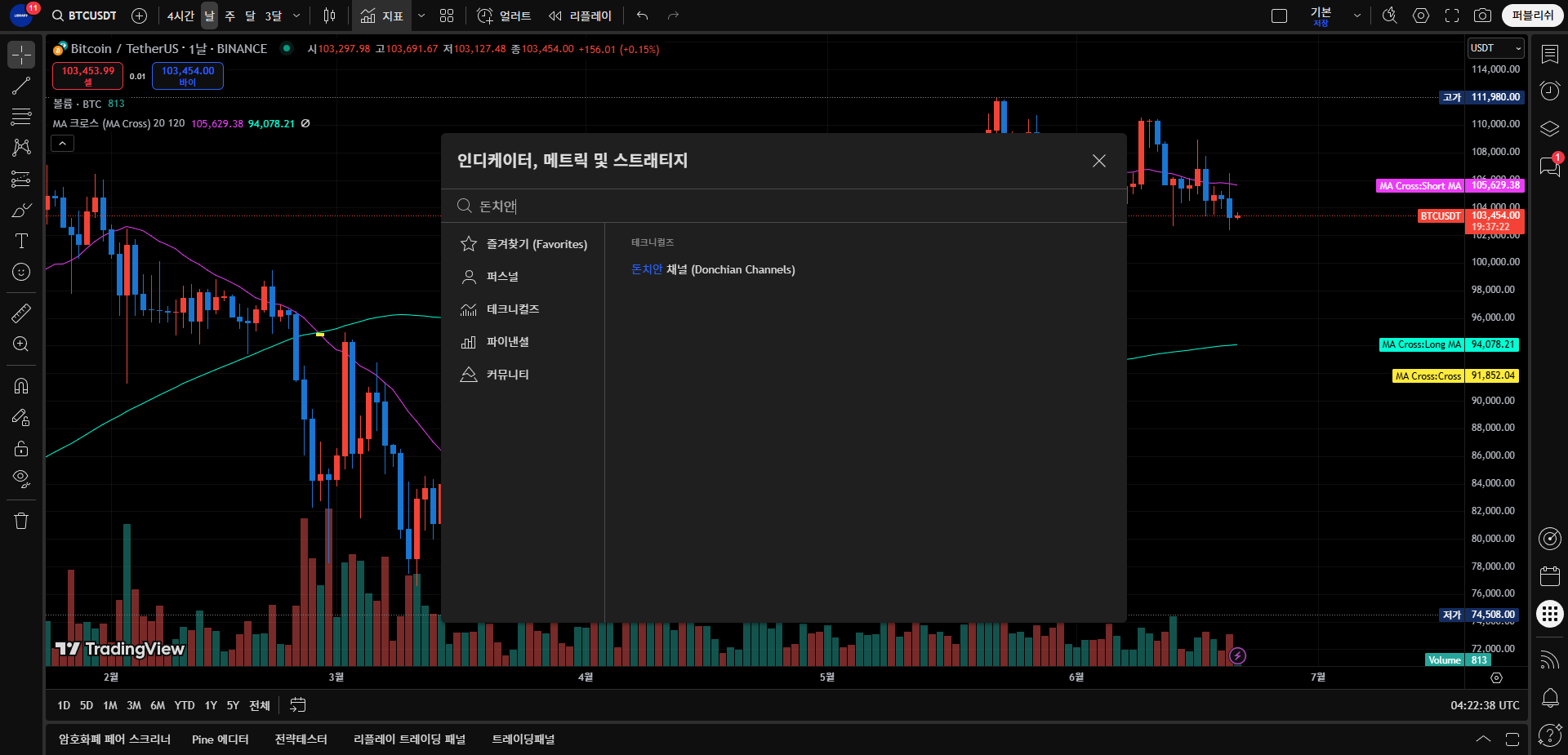Viewport: 1568px width, 755px height.
Task: Select 커뮤니티 category in dialog
Action: (x=523, y=375)
